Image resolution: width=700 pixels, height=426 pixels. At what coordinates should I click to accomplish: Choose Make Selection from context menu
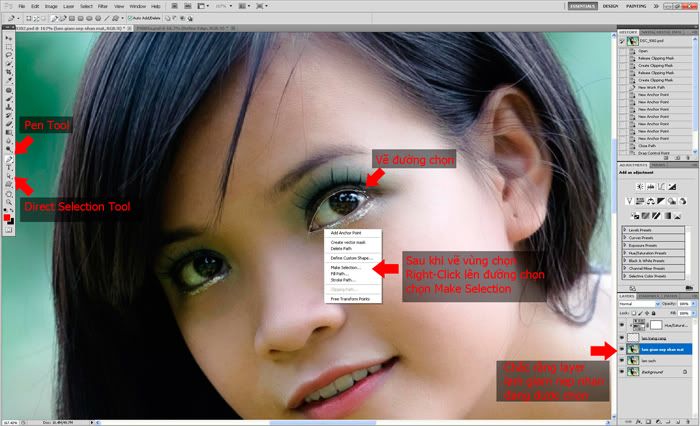pyautogui.click(x=346, y=268)
